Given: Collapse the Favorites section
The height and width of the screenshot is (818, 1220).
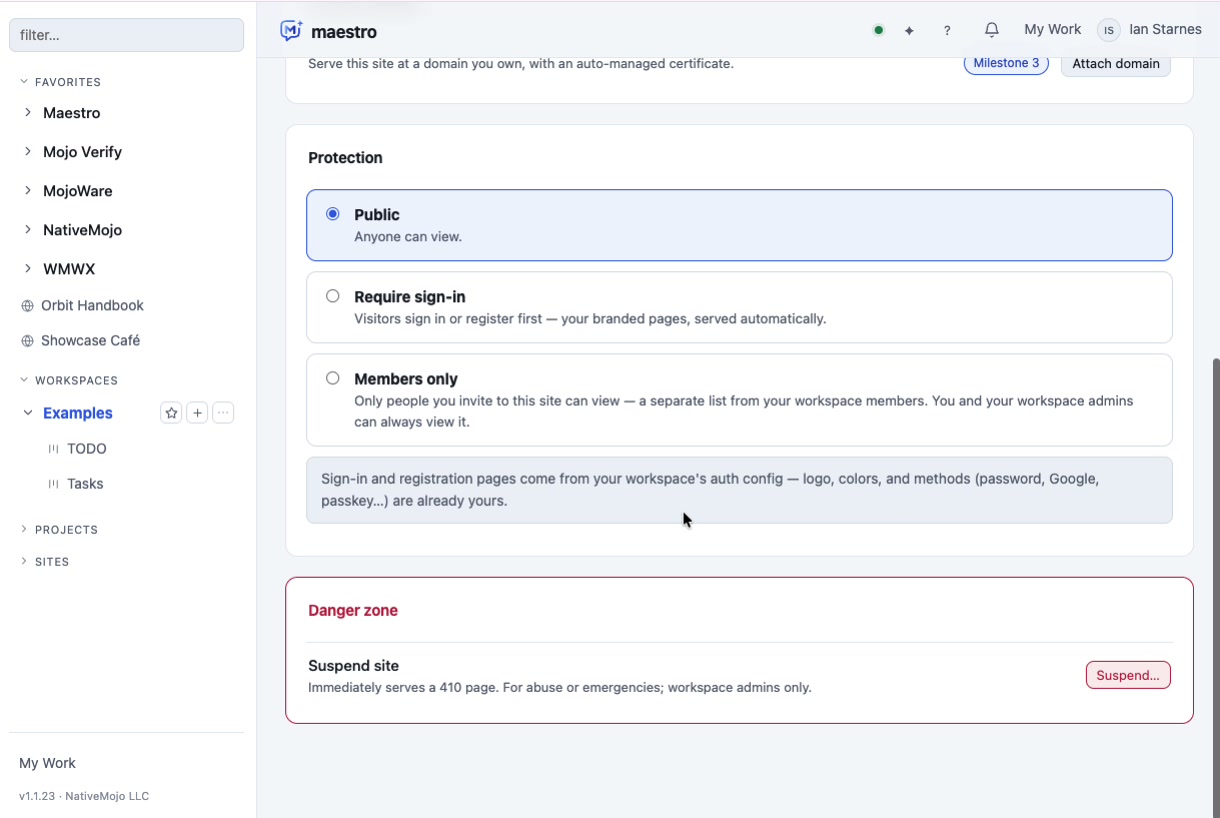Looking at the screenshot, I should pyautogui.click(x=24, y=82).
